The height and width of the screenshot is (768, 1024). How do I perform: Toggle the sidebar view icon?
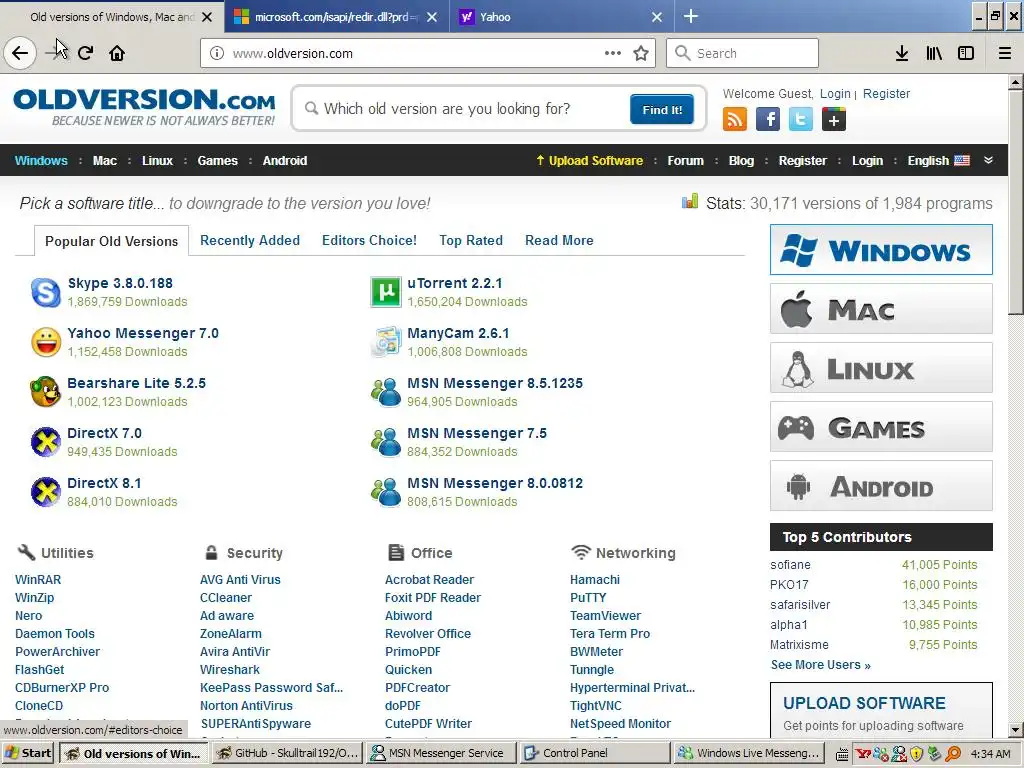click(x=966, y=53)
